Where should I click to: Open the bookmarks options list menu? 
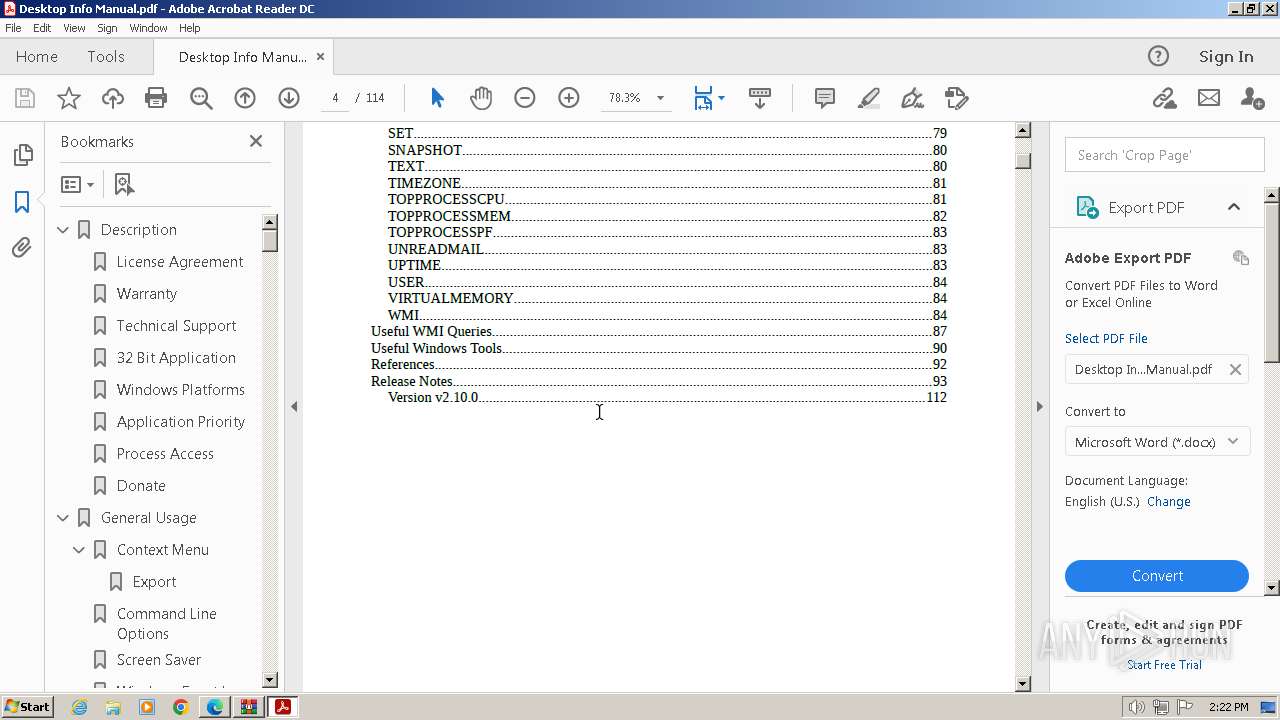click(x=77, y=184)
